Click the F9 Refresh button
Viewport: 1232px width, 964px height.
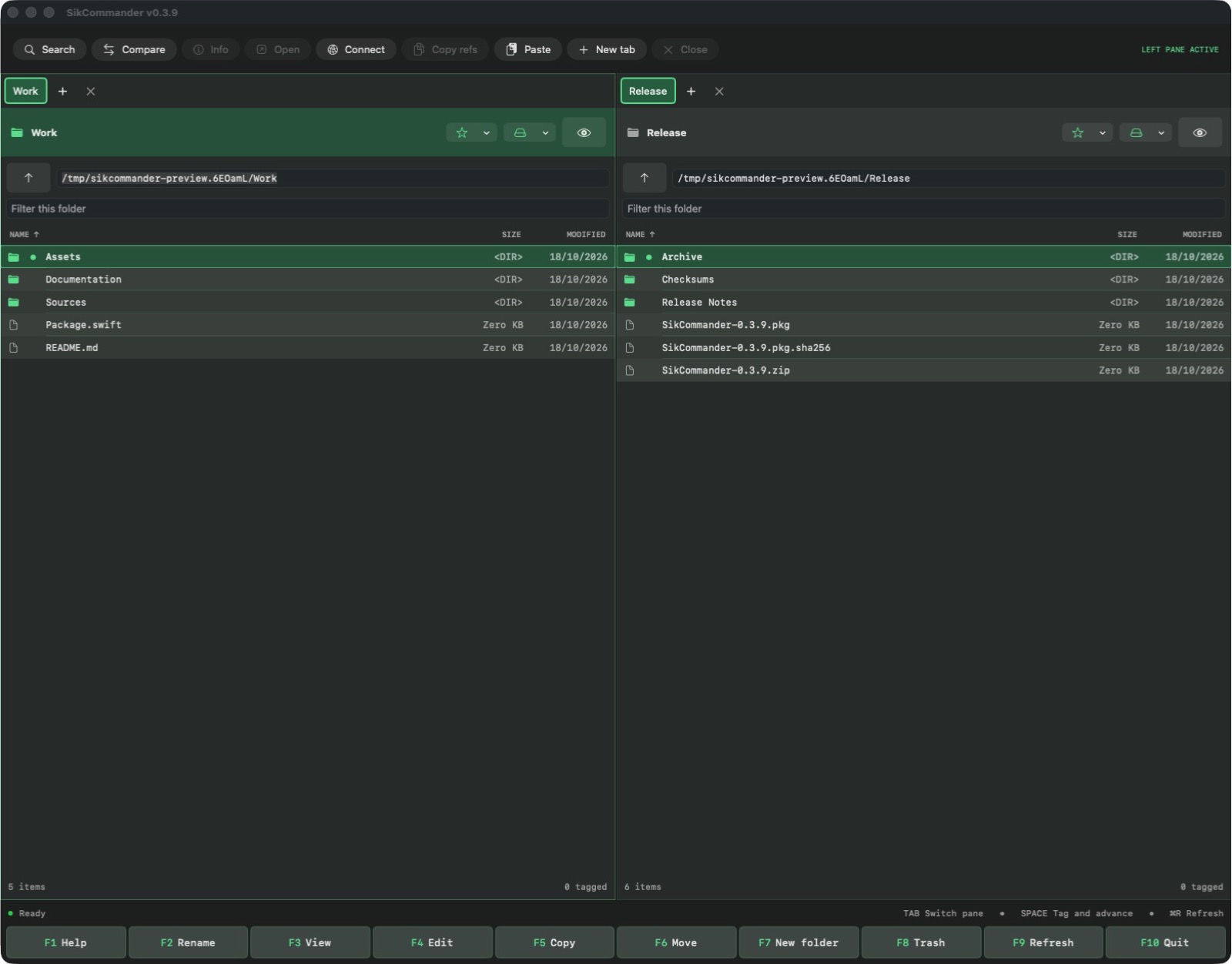[1043, 942]
